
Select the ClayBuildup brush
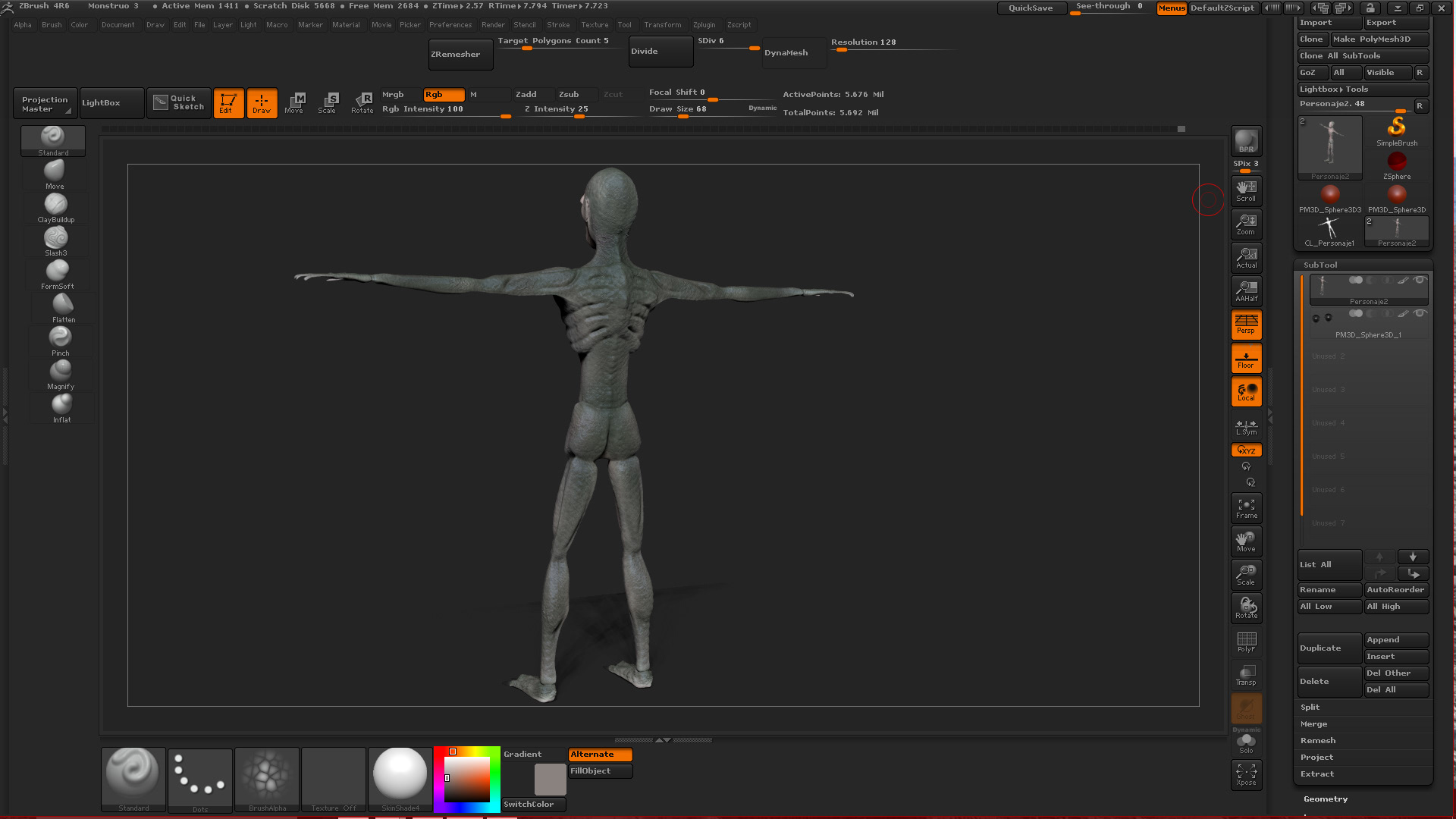pos(55,208)
